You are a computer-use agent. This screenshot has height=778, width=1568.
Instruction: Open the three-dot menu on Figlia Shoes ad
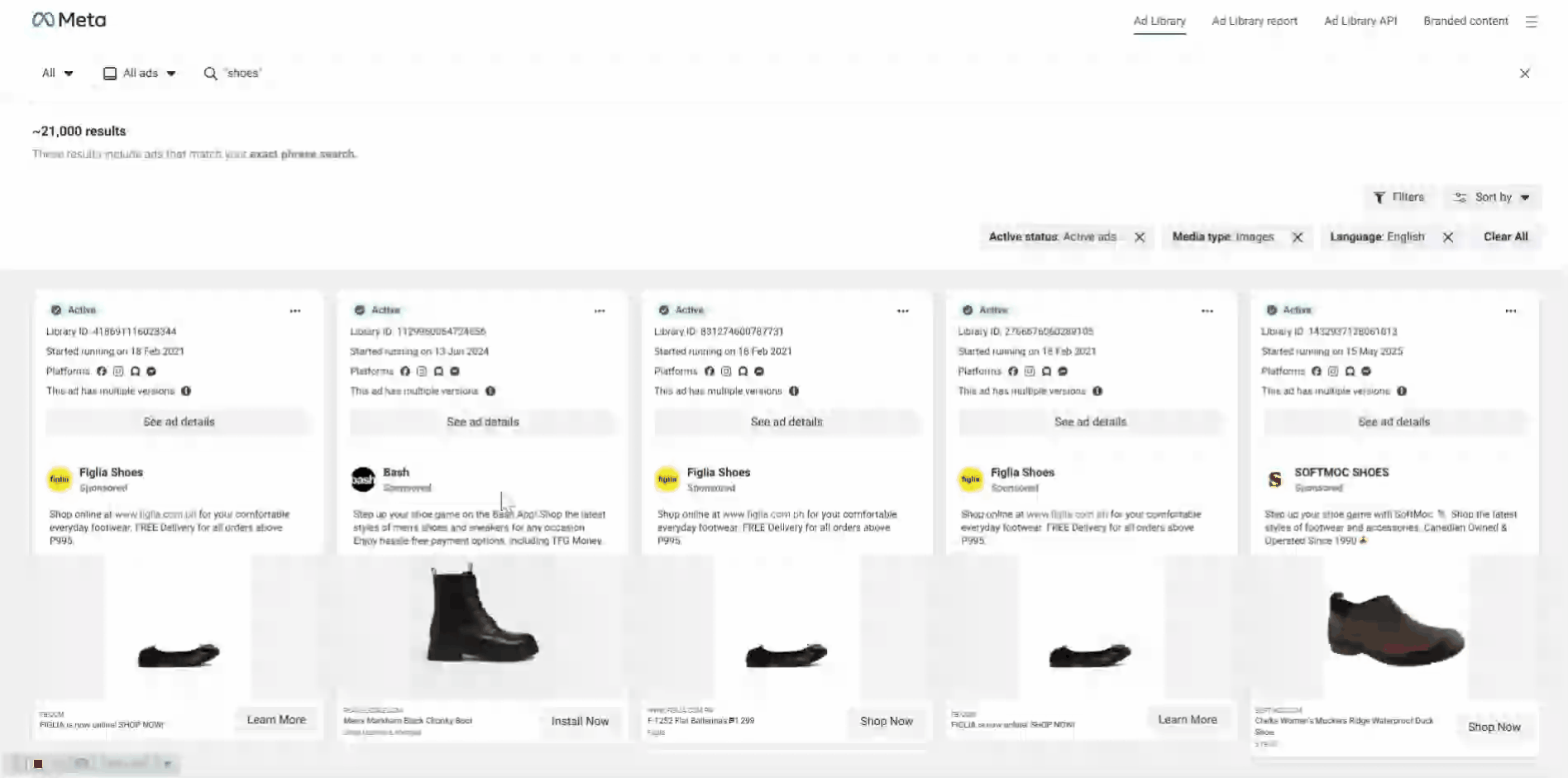point(295,310)
